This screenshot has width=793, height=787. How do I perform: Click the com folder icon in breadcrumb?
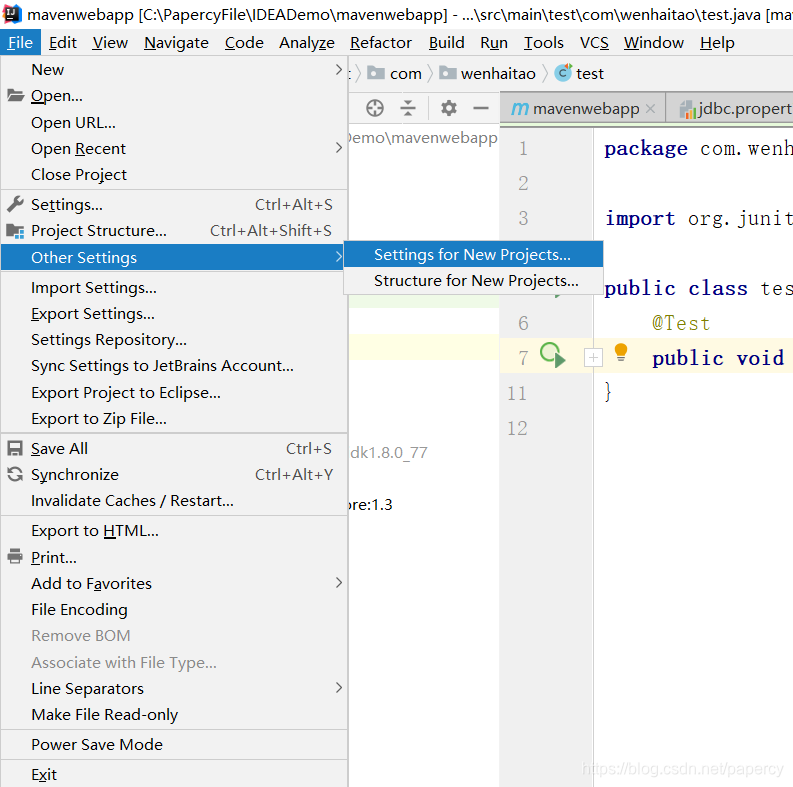376,73
